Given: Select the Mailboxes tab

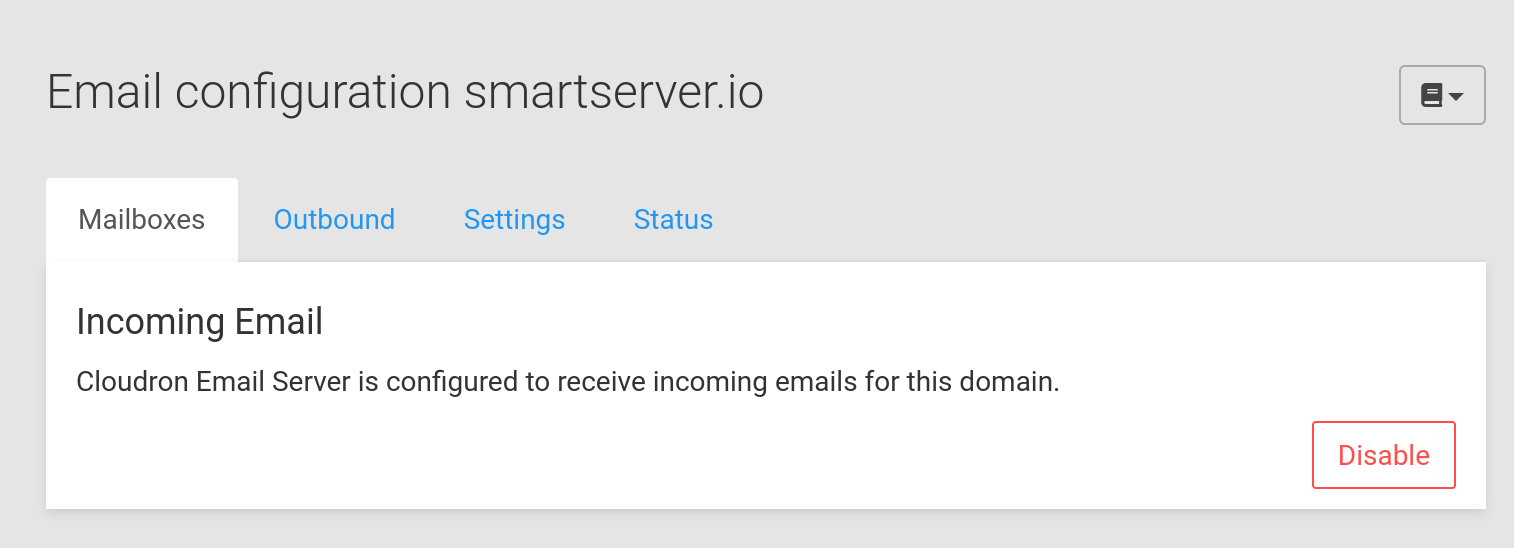Looking at the screenshot, I should point(142,220).
